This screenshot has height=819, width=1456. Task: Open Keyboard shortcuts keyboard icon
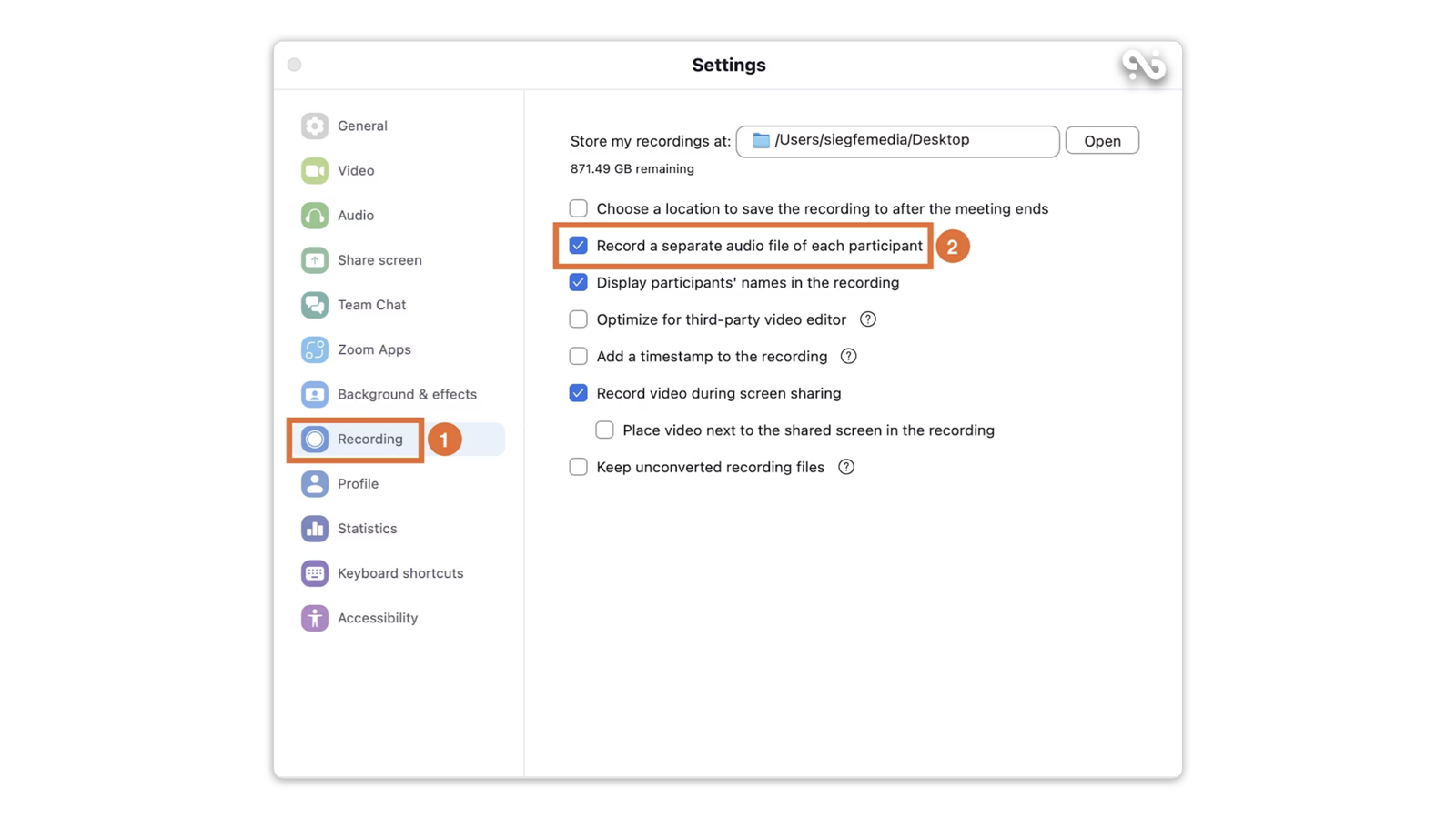[315, 573]
